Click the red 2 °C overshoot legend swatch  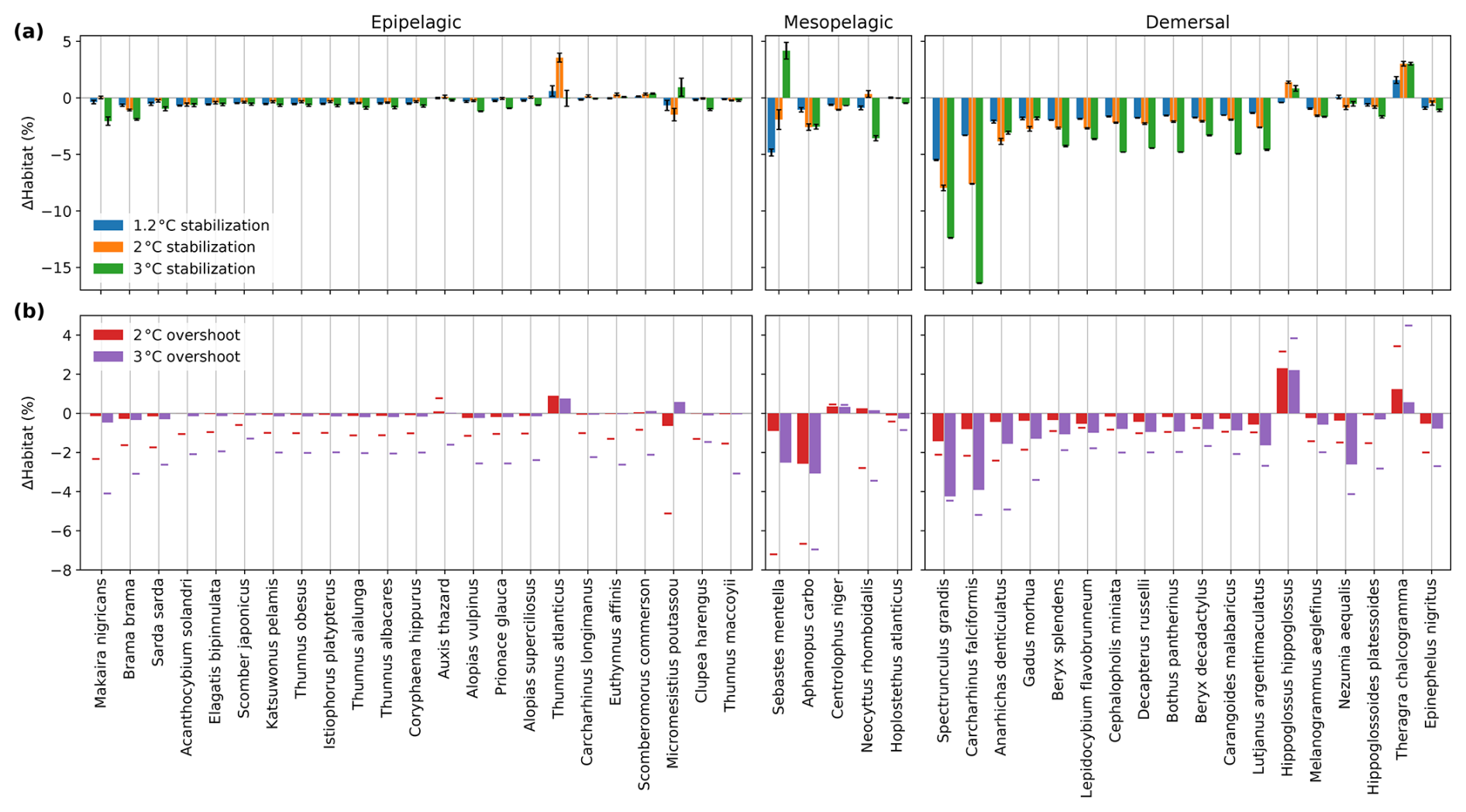[108, 335]
